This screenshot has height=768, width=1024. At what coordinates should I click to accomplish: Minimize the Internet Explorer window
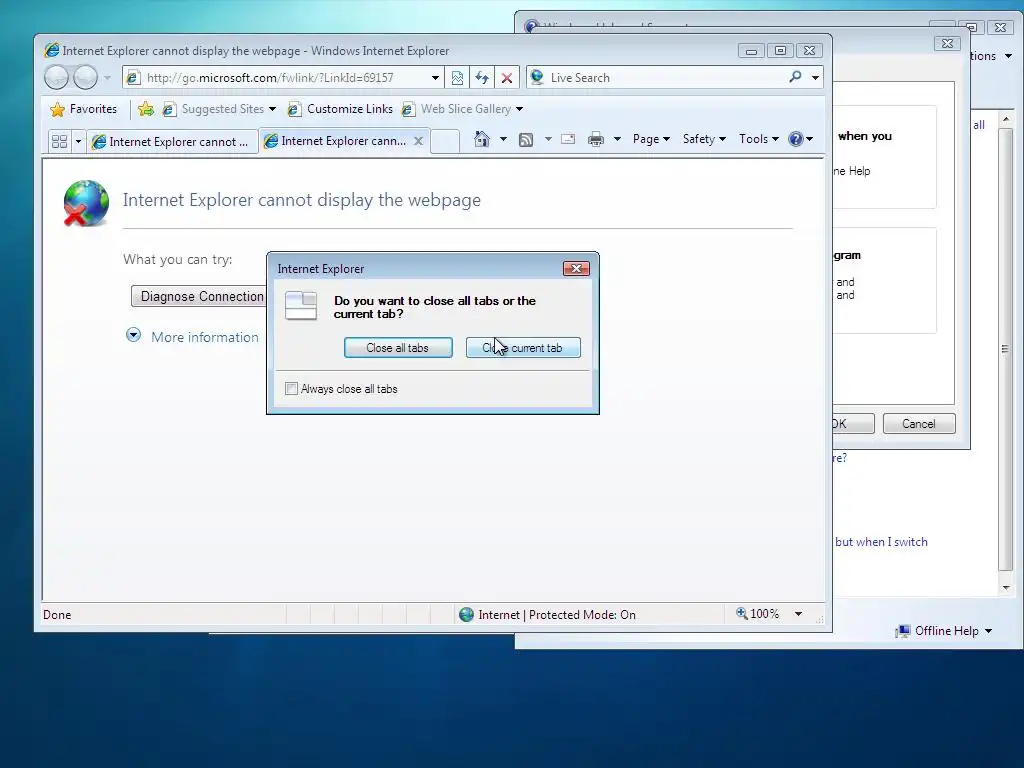click(x=751, y=51)
